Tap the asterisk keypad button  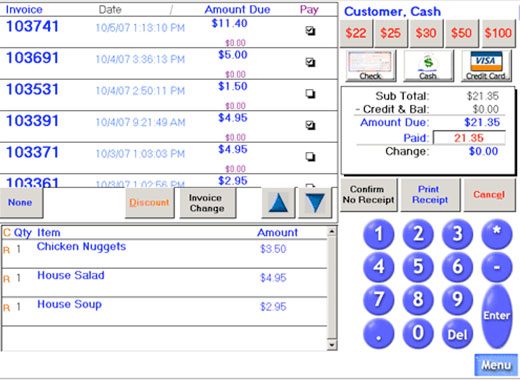497,234
